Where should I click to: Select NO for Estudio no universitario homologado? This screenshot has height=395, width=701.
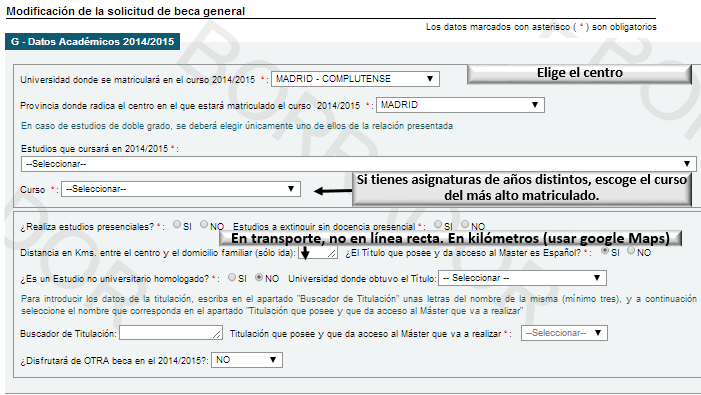pos(258,277)
